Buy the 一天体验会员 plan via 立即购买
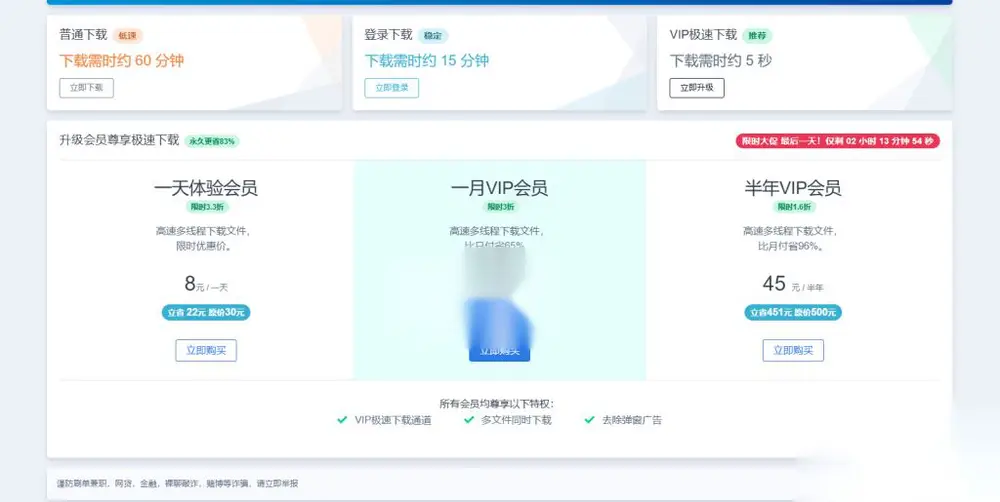 (x=206, y=350)
